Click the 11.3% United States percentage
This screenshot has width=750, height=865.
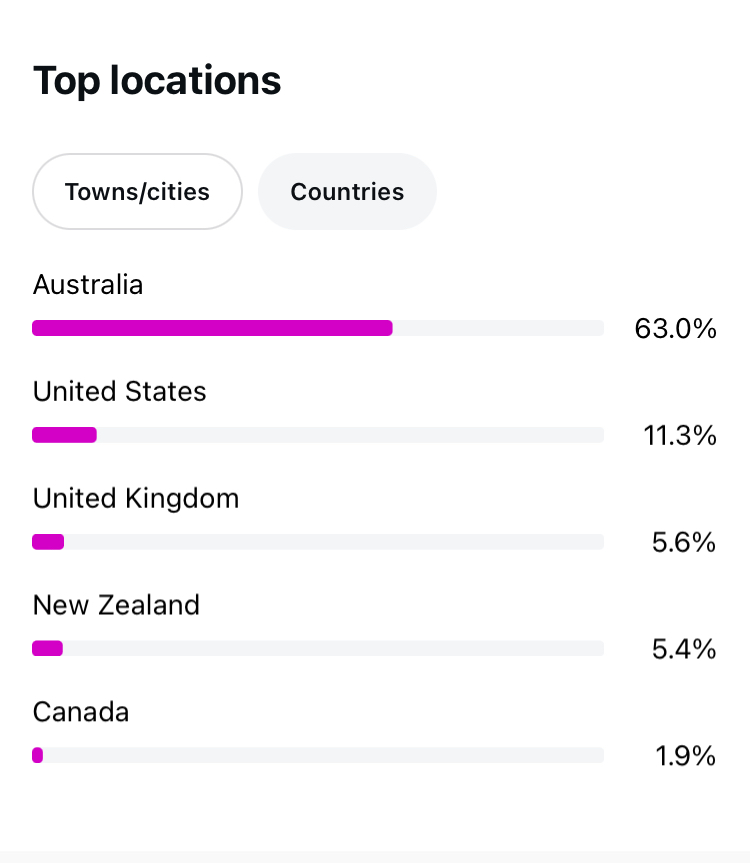[x=679, y=435]
